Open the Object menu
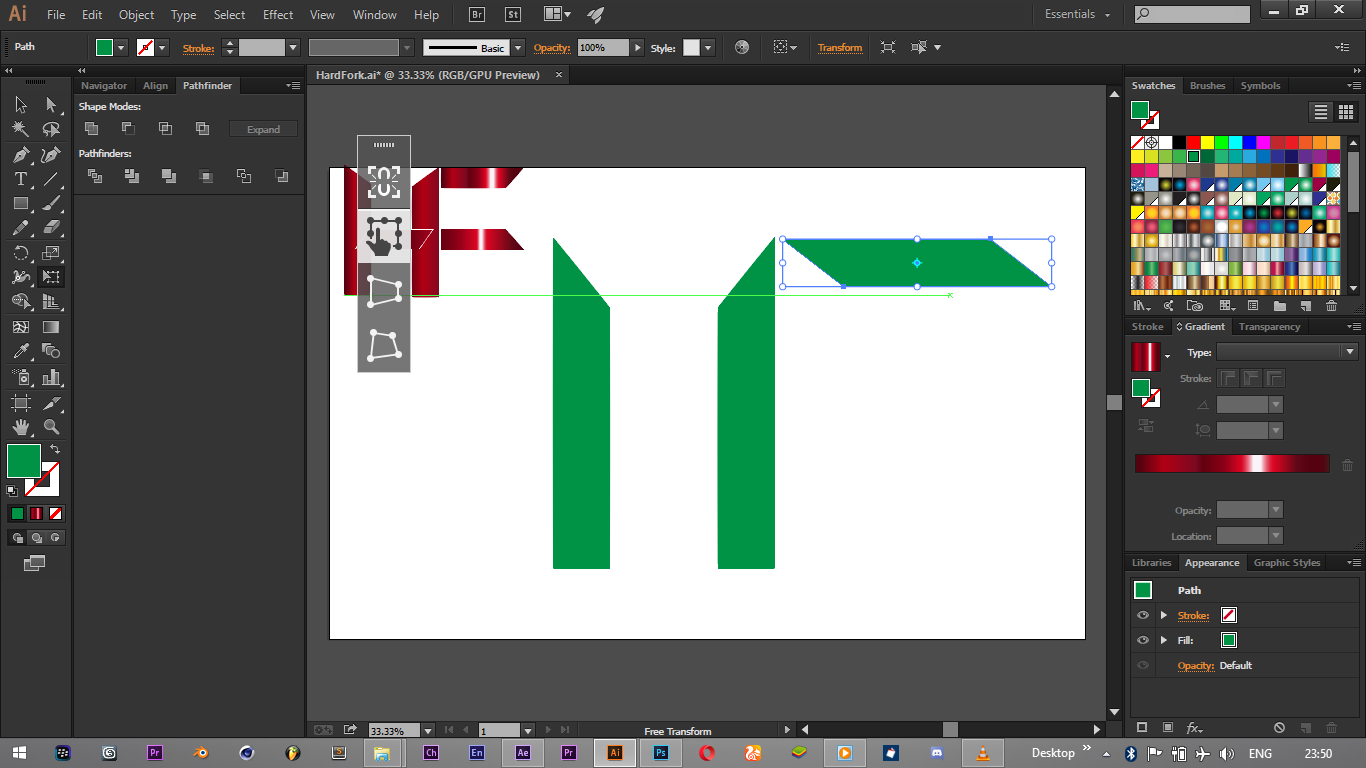The image size is (1366, 768). [136, 15]
